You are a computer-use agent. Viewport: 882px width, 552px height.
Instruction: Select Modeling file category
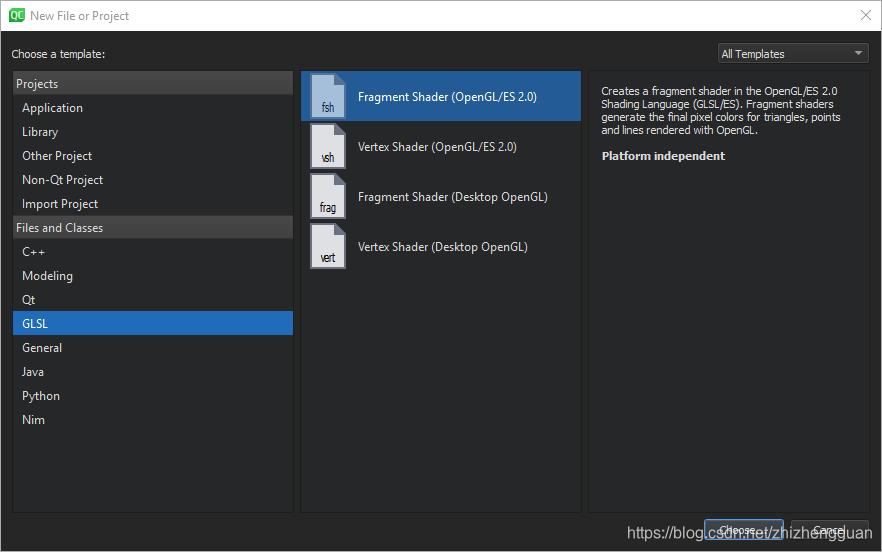153,276
